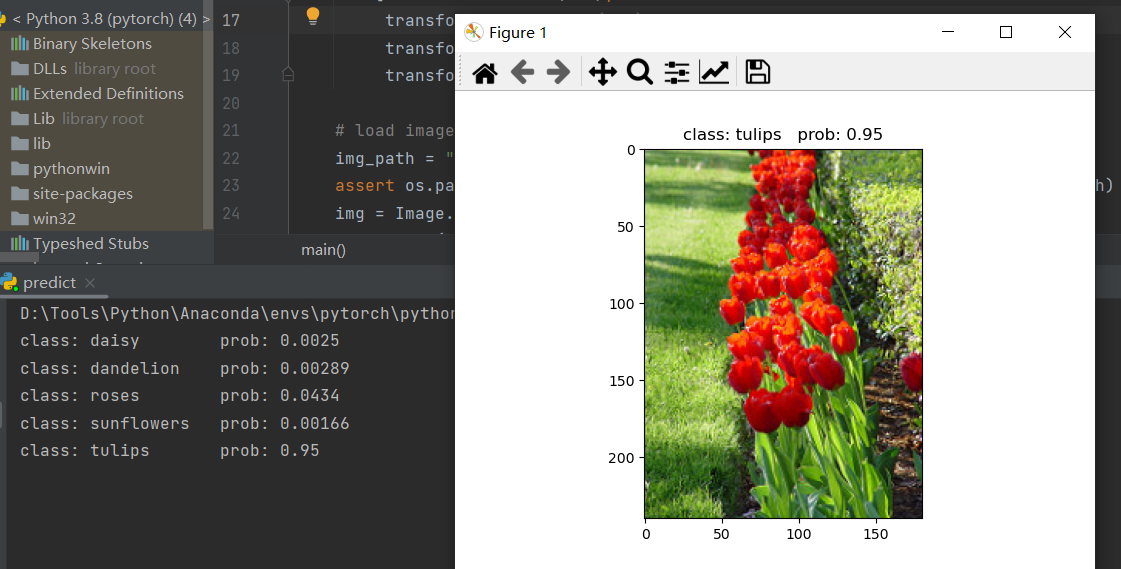Close the Figure 1 window
This screenshot has width=1121, height=569.
(1065, 32)
